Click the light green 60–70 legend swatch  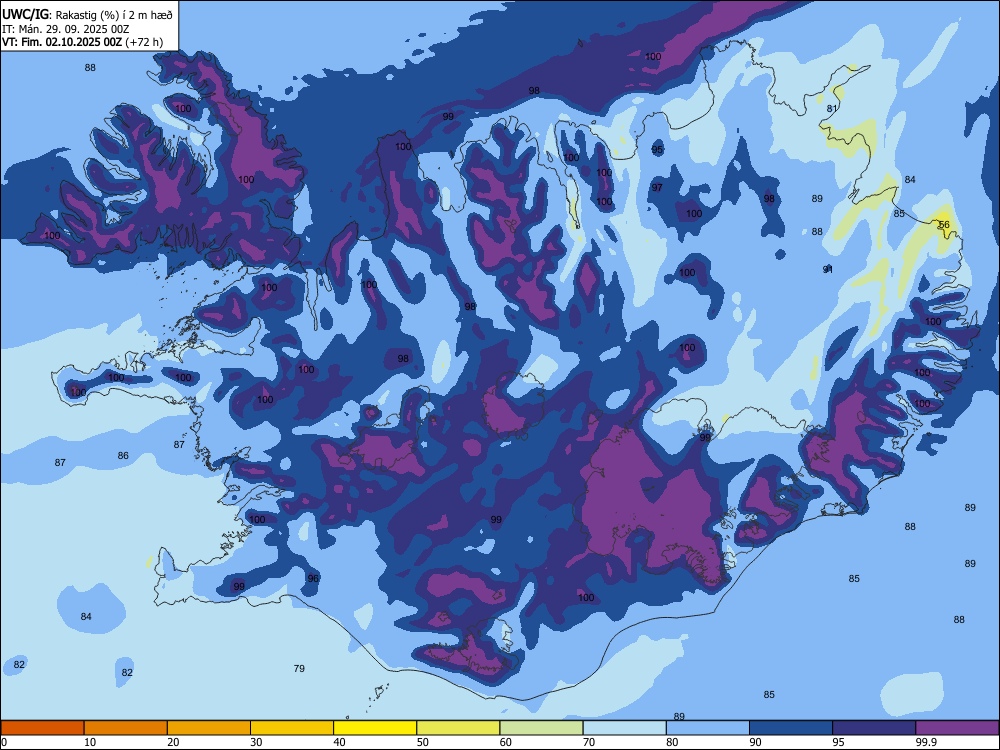[541, 728]
